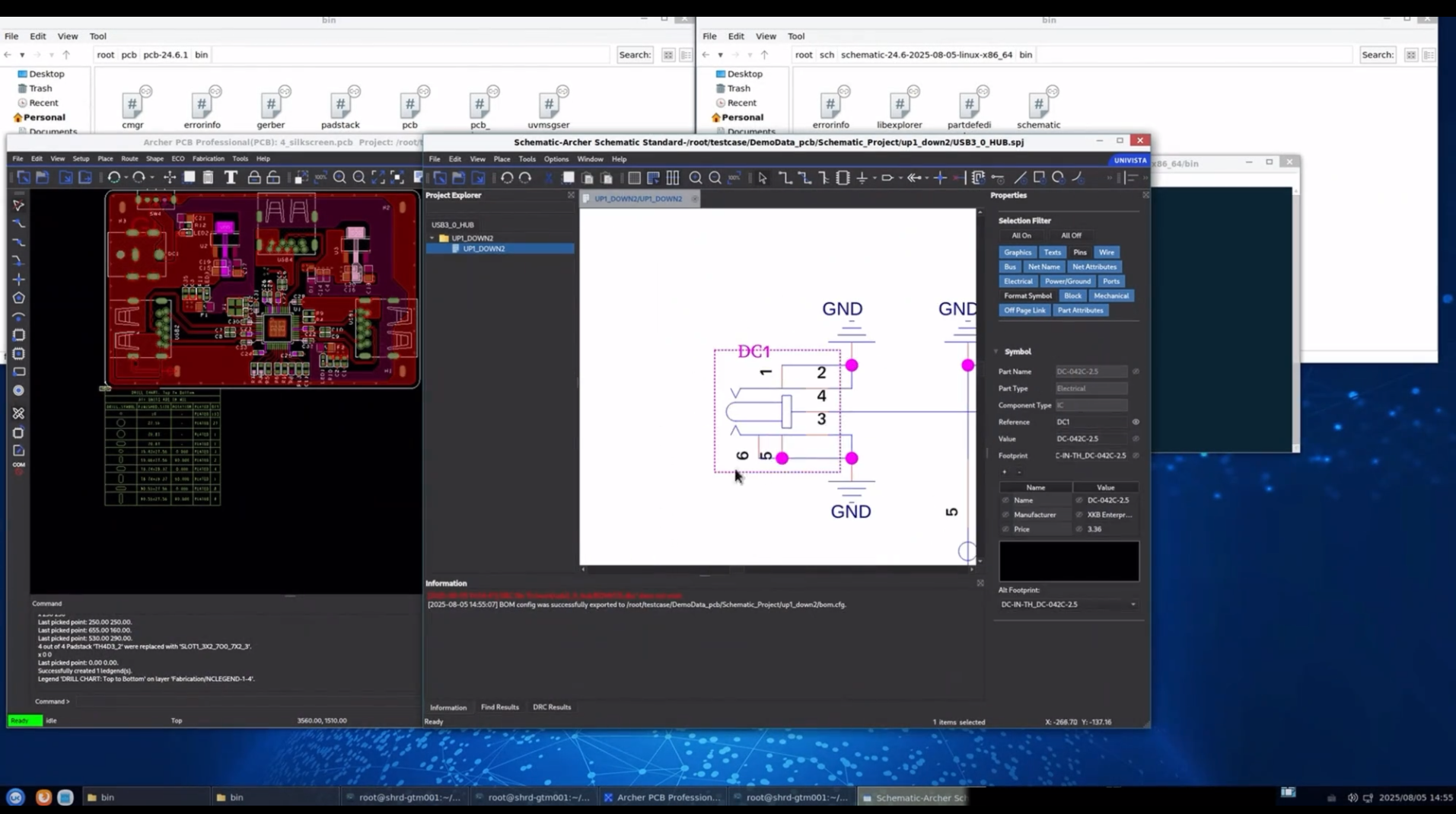
Task: Open the Alt Footprint dropdown
Action: [1133, 605]
